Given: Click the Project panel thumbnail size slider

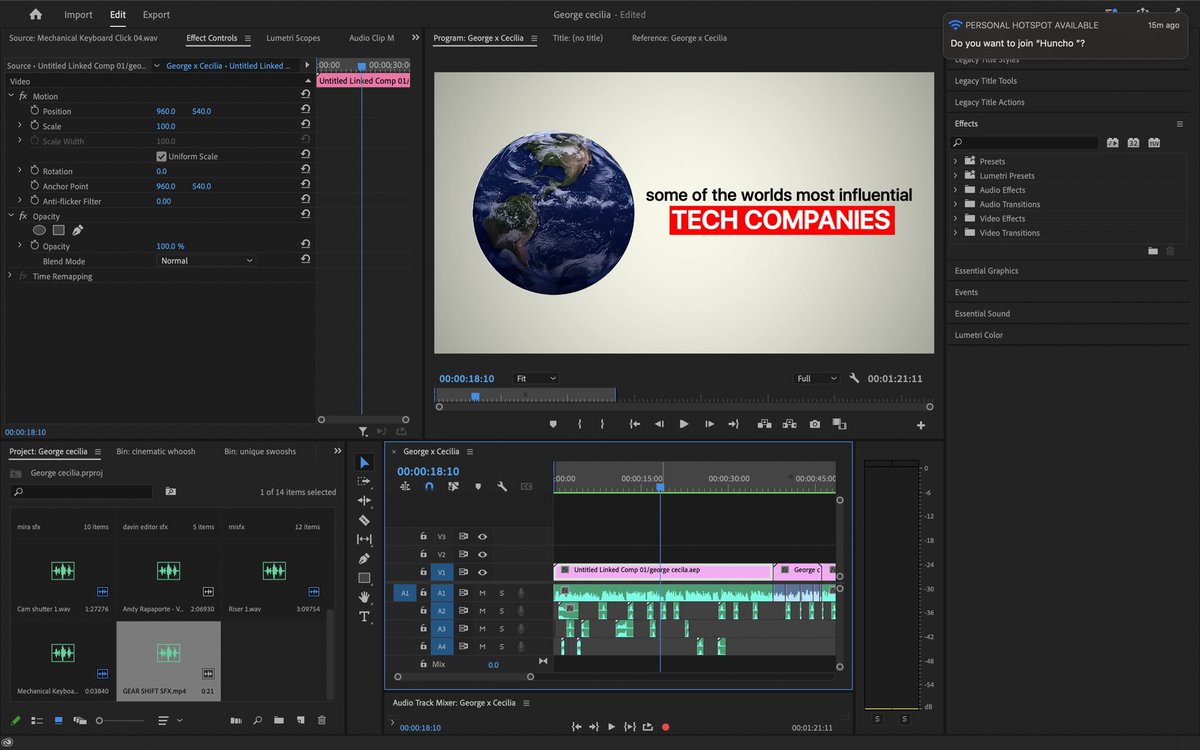Looking at the screenshot, I should (x=121, y=720).
